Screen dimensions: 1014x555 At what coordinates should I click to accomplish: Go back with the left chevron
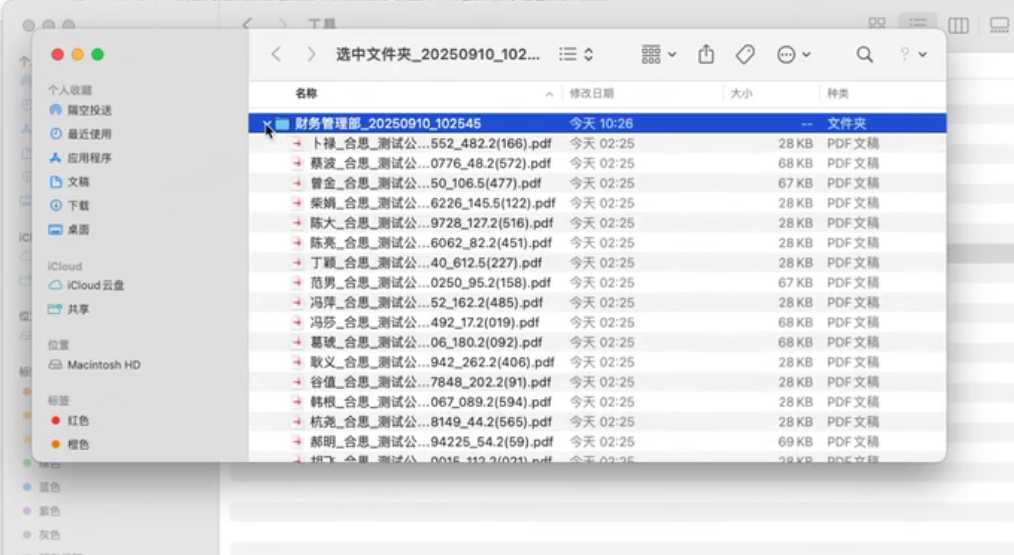tap(277, 55)
